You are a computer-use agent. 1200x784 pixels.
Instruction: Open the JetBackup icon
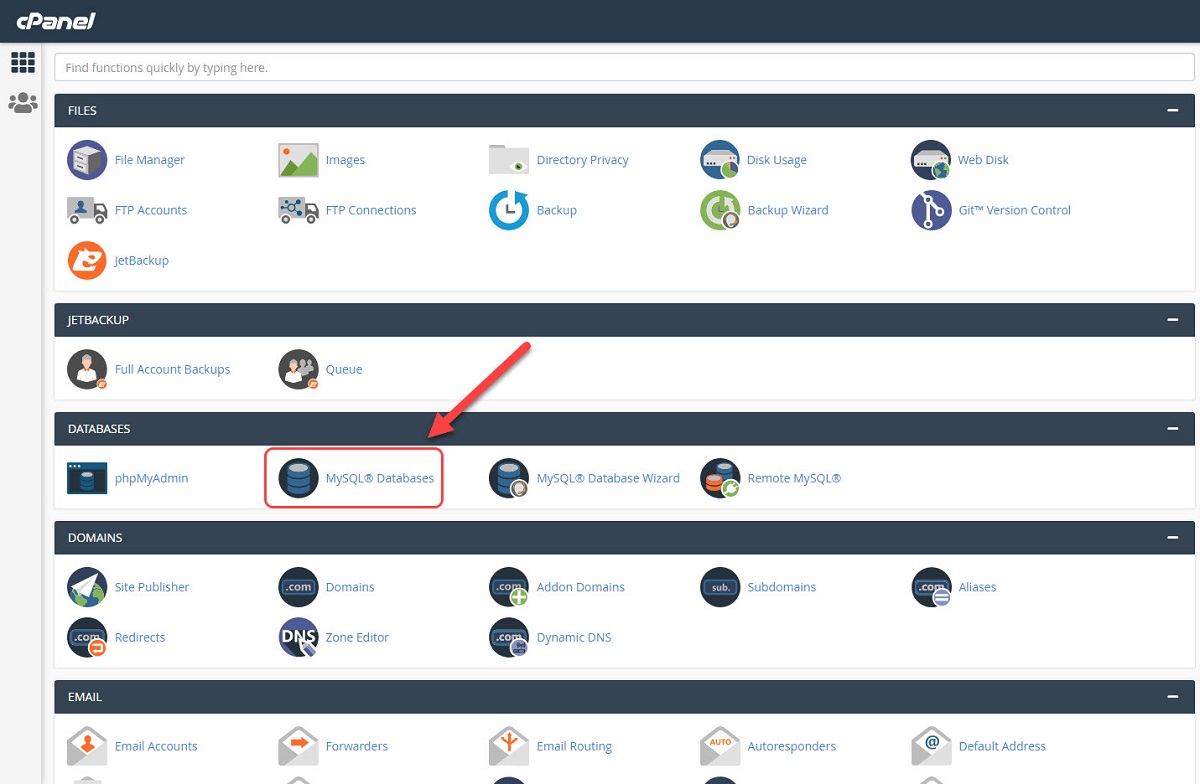(87, 260)
